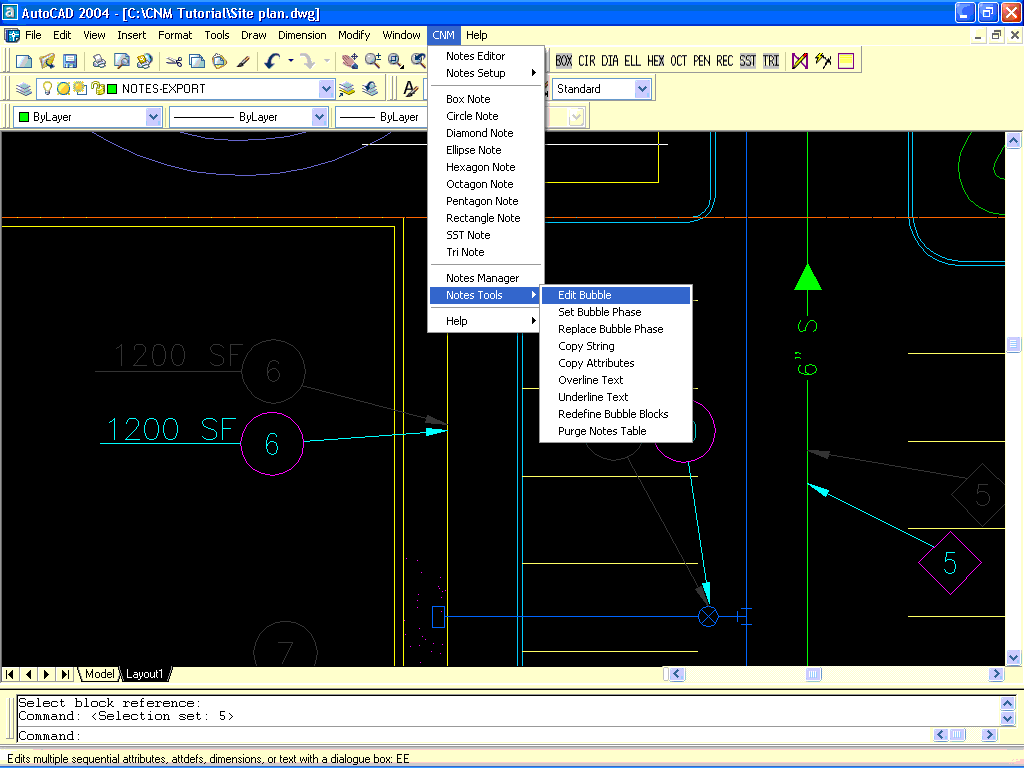1024x768 pixels.
Task: Click the Undo arrow icon
Action: pyautogui.click(x=272, y=61)
